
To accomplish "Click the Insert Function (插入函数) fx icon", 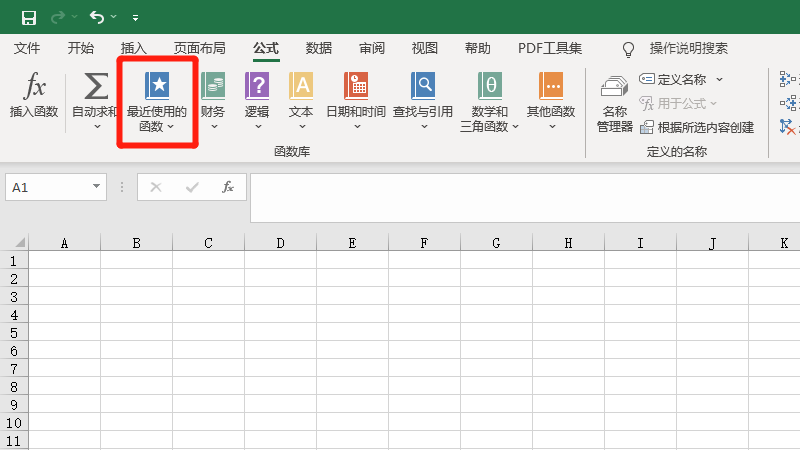I will click(x=34, y=87).
